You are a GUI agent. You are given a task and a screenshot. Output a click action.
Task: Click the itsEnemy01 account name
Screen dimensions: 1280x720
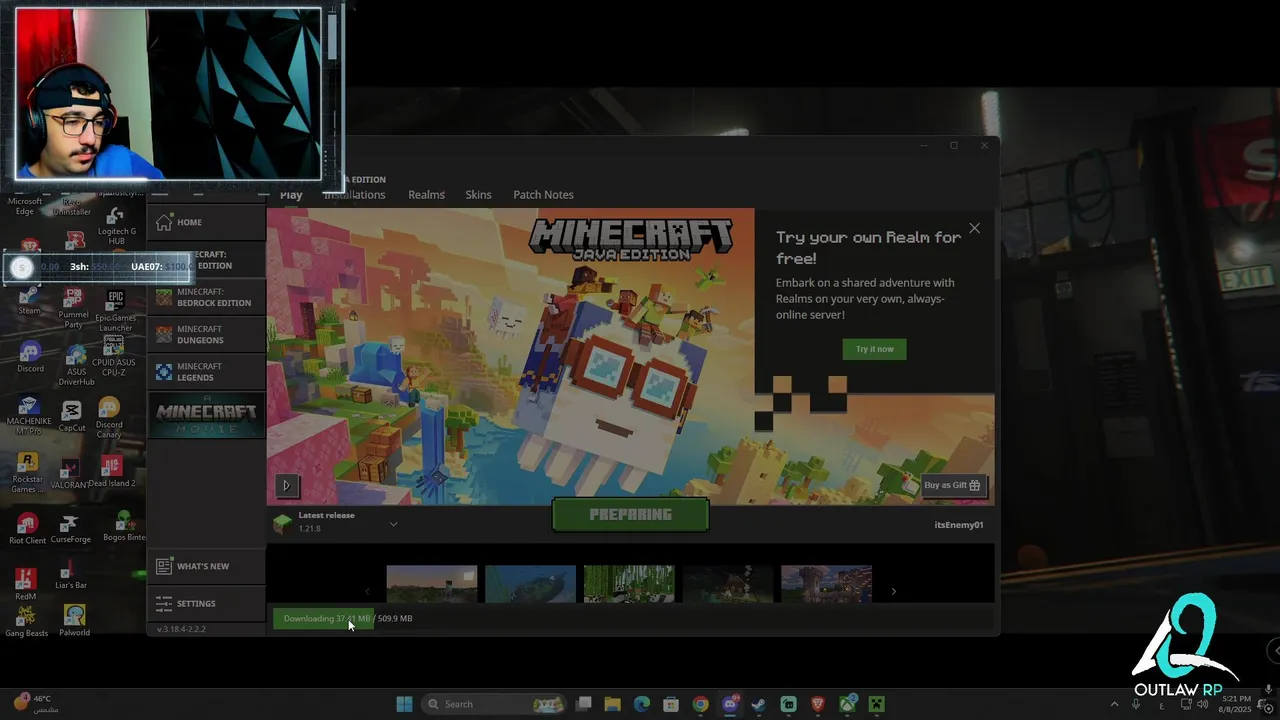click(959, 525)
